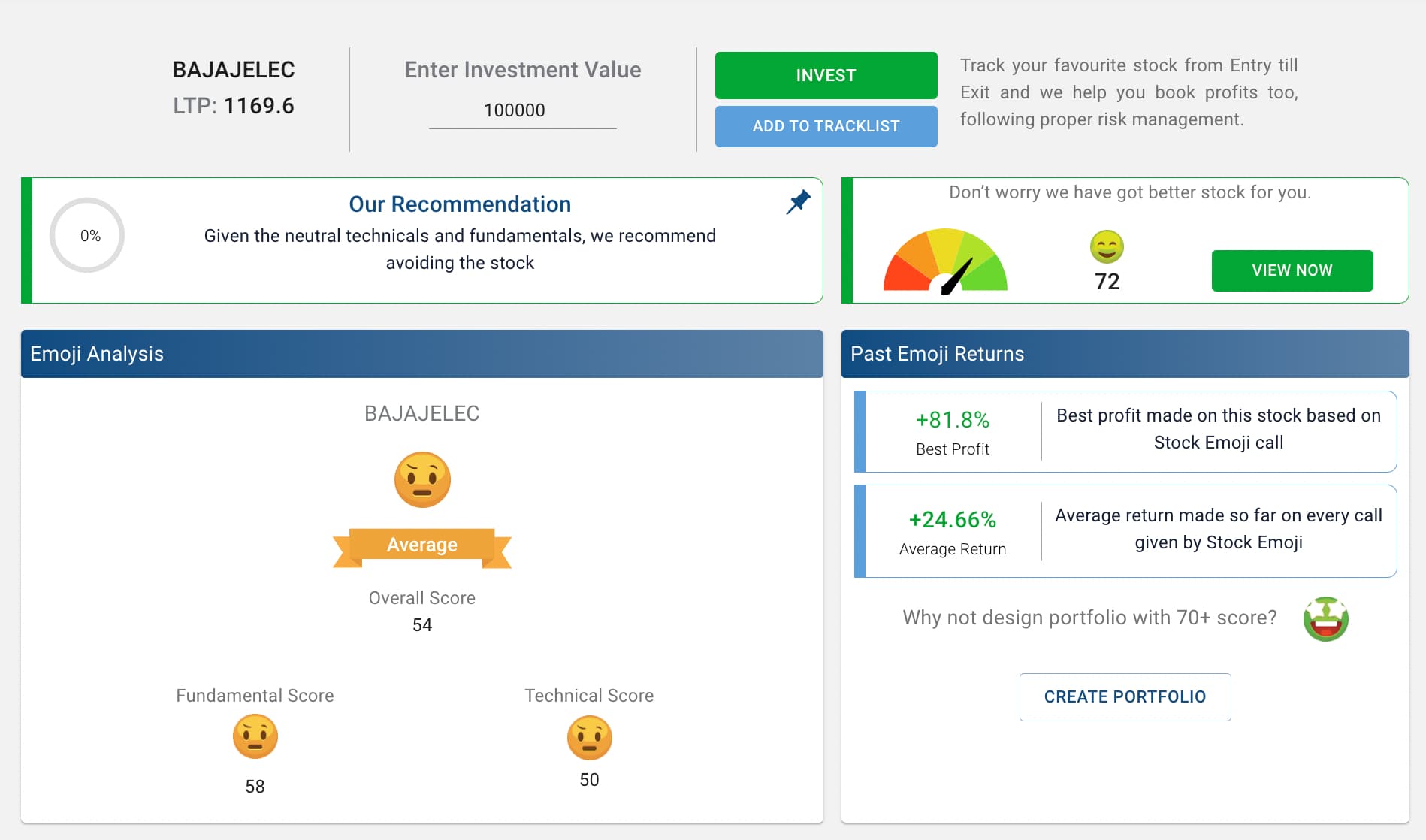Click the Past Emoji Returns panel header
This screenshot has height=840, width=1426.
pos(1125,354)
